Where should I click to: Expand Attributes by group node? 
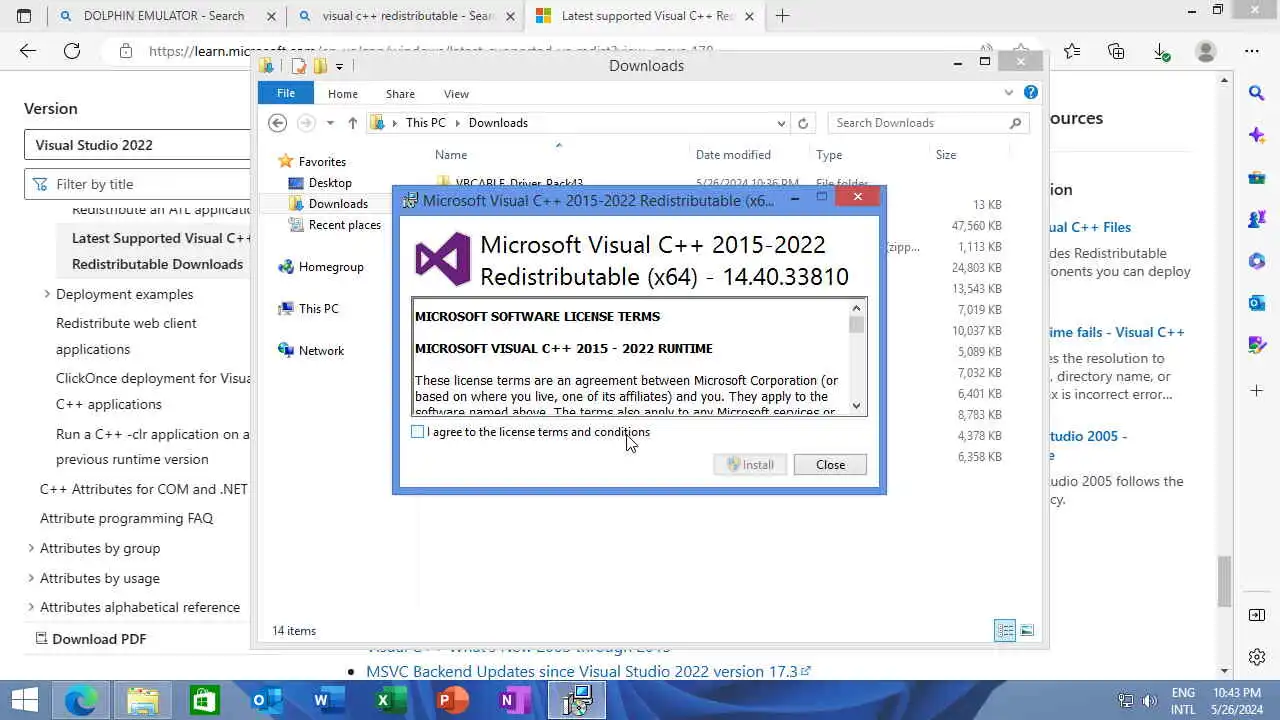tap(31, 548)
